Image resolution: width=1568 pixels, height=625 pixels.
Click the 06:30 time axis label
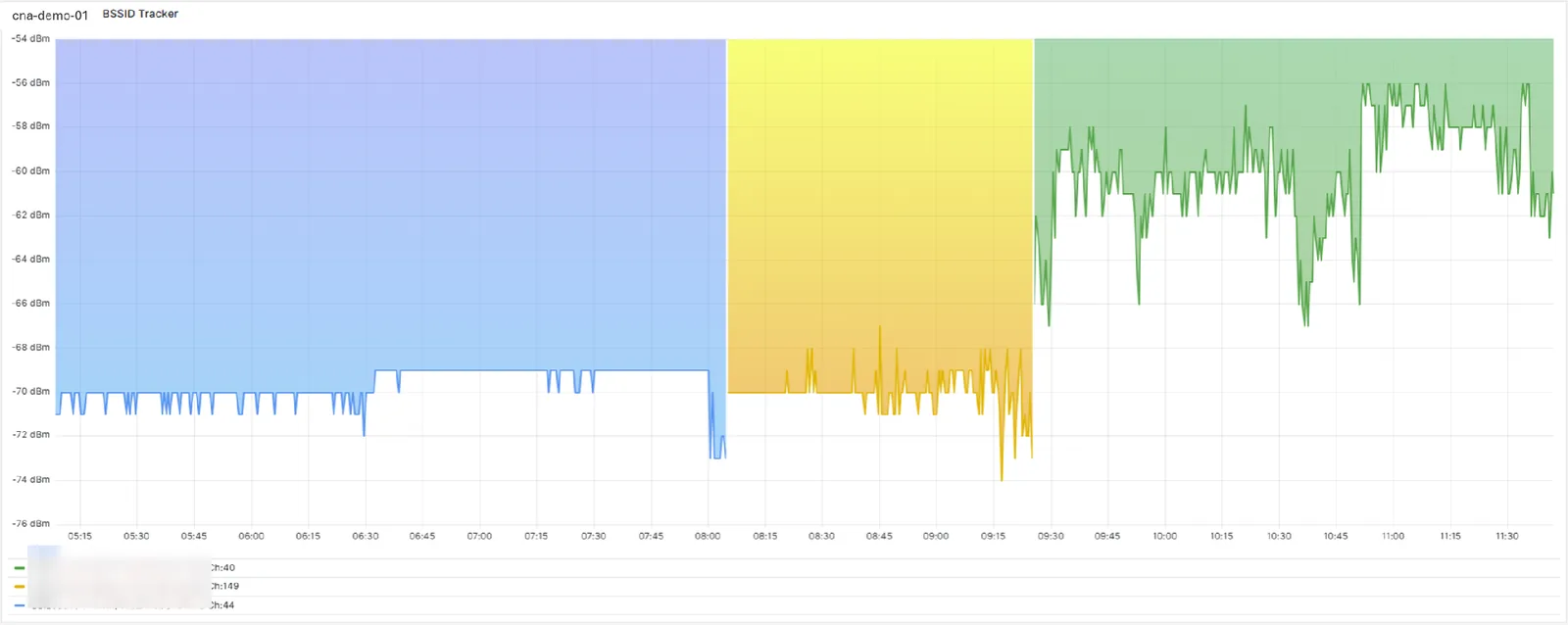[366, 536]
